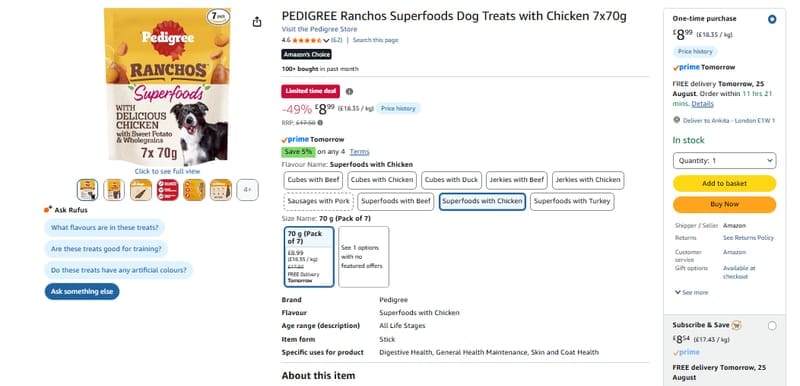Click the info icon beside RRP price
Viewport: 800px width, 386px height.
click(320, 123)
